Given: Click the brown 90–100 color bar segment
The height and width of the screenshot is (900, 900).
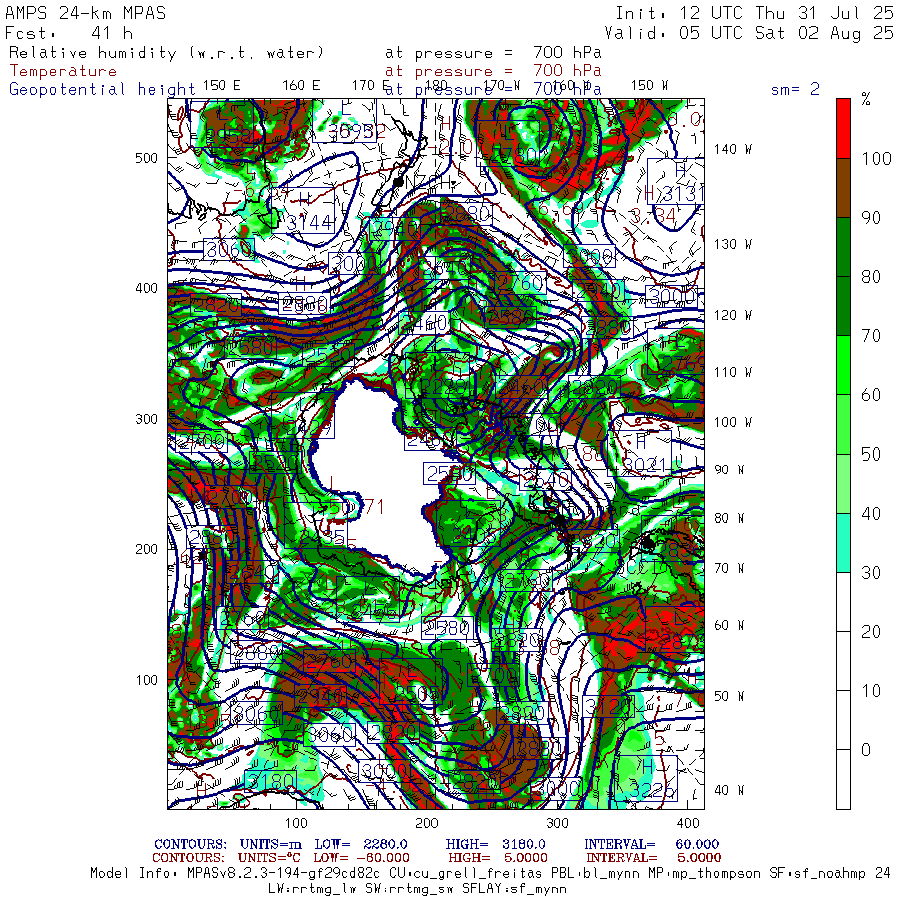Looking at the screenshot, I should point(843,188).
